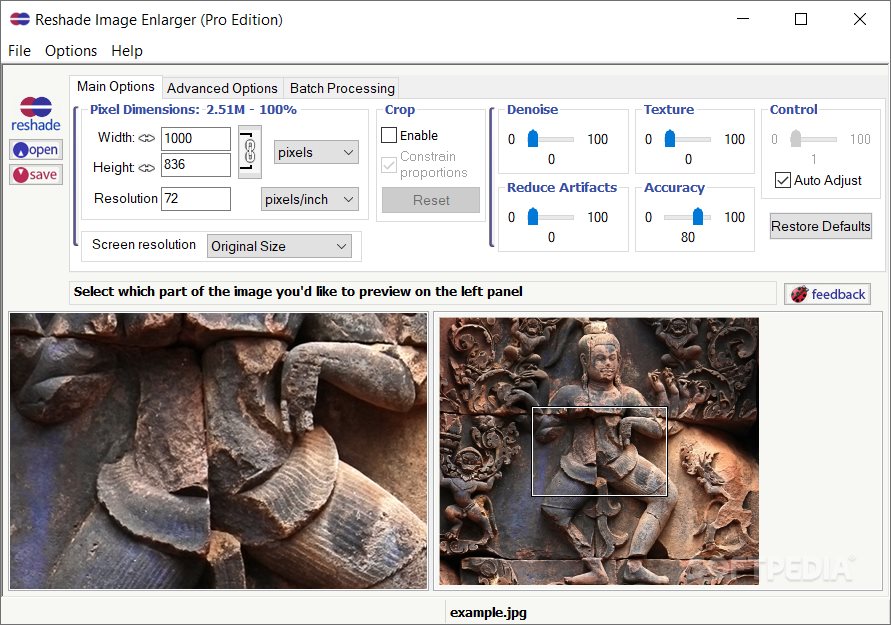Click the full image thumbnail in right panel
The height and width of the screenshot is (625, 891).
point(599,451)
